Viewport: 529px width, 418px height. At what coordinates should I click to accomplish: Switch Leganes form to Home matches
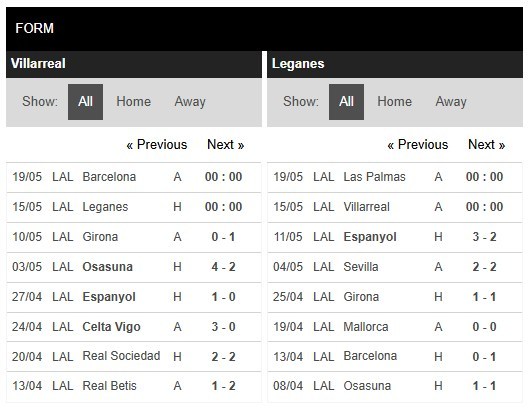(x=394, y=102)
